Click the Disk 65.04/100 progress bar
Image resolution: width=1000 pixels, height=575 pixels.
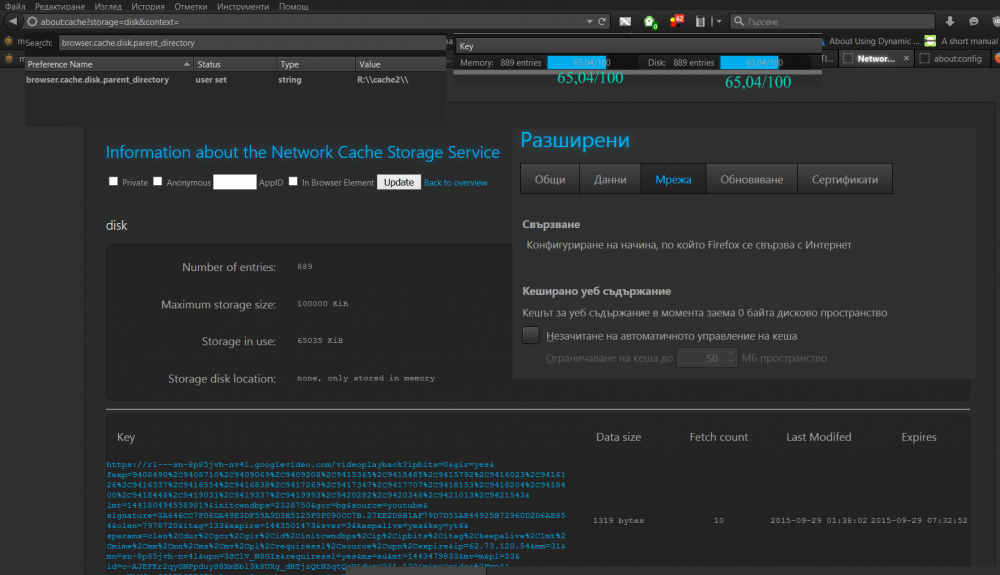click(x=765, y=62)
